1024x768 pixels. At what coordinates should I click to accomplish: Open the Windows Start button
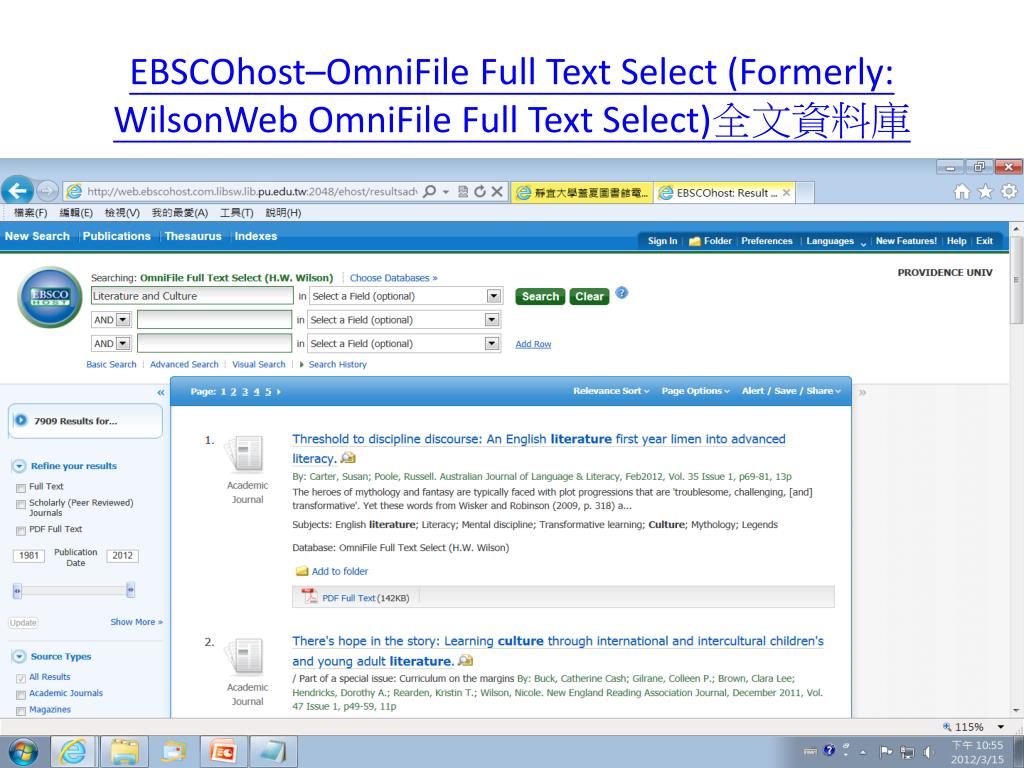pos(23,752)
